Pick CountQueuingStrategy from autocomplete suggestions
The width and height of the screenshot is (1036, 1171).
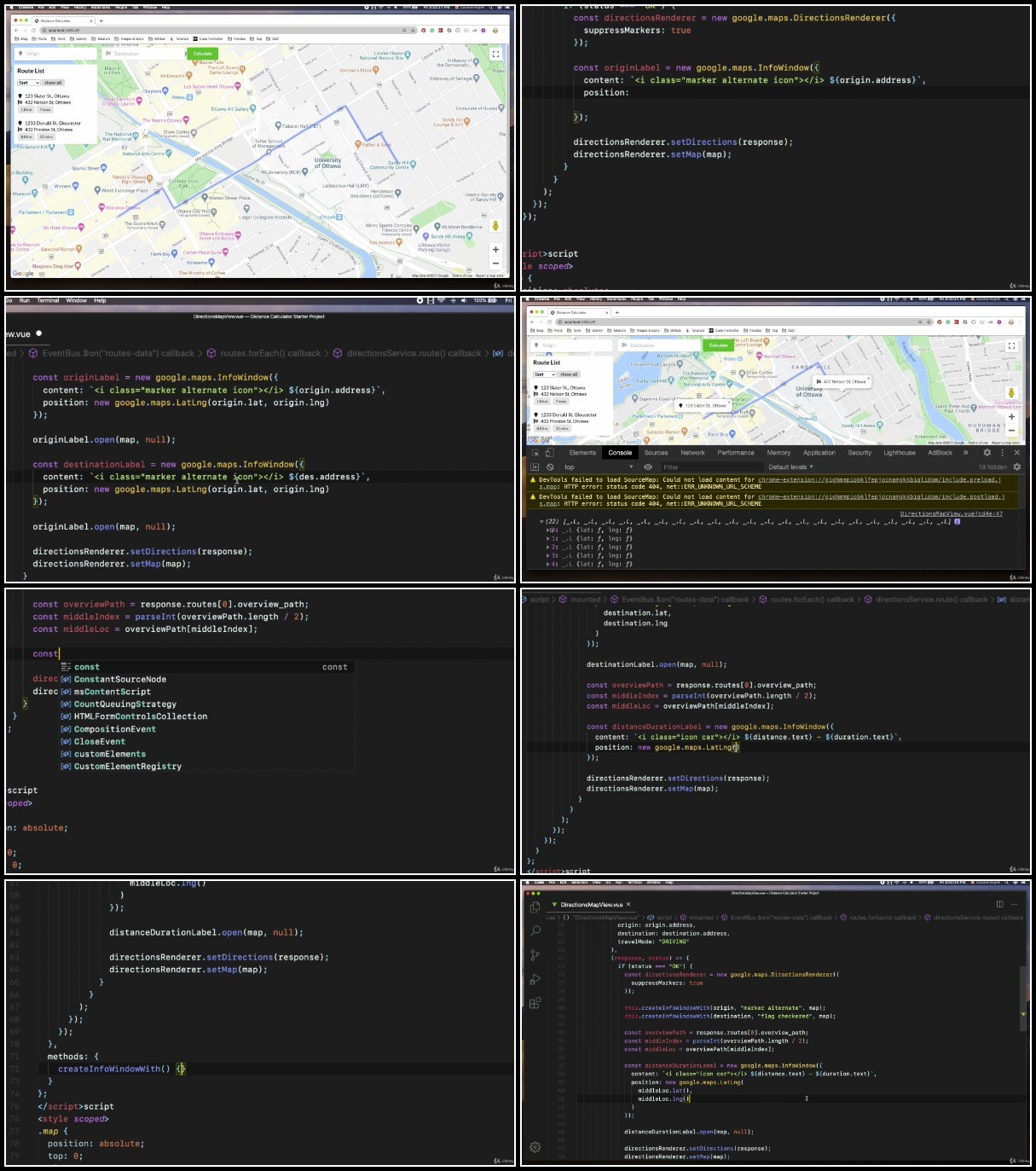(125, 704)
